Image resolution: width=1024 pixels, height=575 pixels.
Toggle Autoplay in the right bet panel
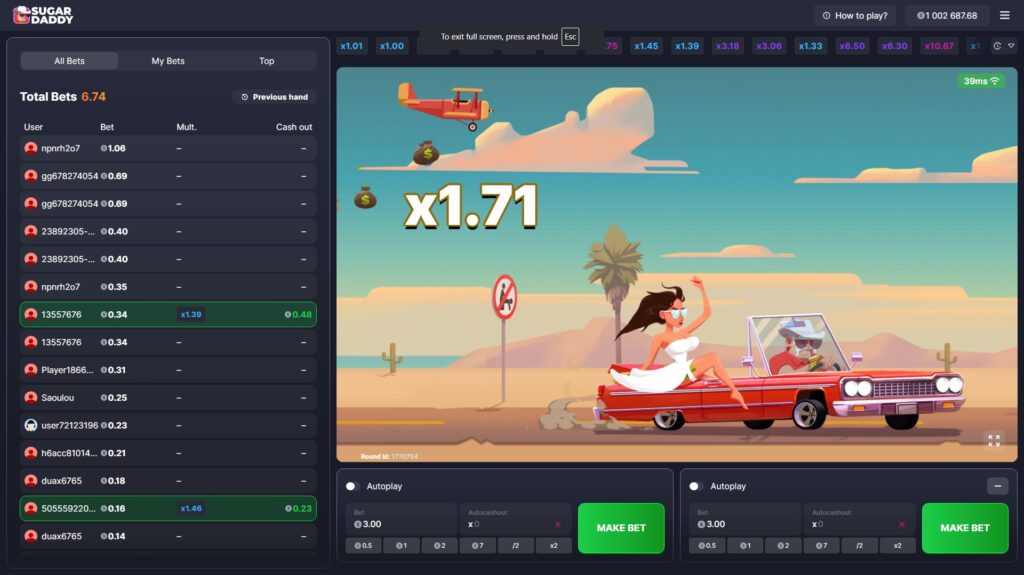(x=696, y=486)
